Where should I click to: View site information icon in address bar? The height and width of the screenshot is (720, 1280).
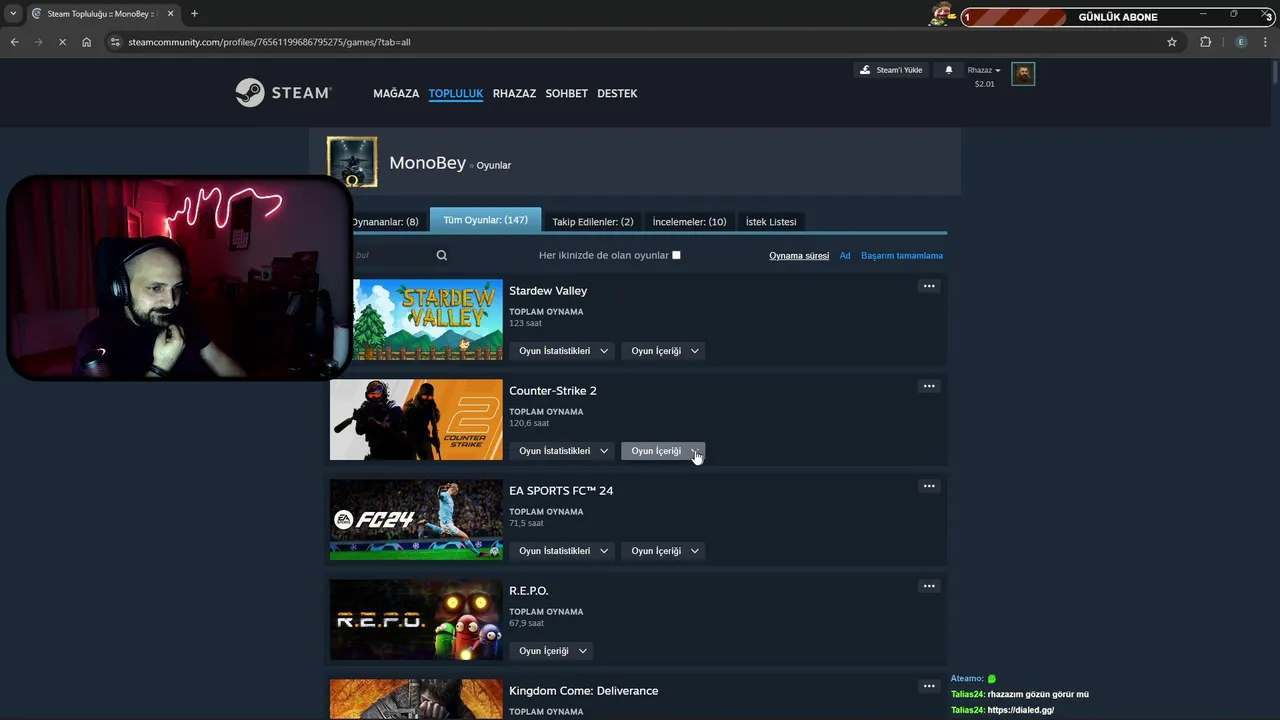pos(115,42)
